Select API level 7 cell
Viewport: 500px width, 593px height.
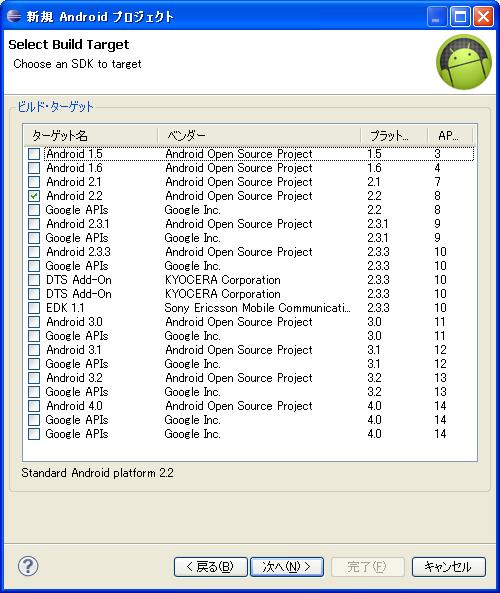pyautogui.click(x=437, y=182)
